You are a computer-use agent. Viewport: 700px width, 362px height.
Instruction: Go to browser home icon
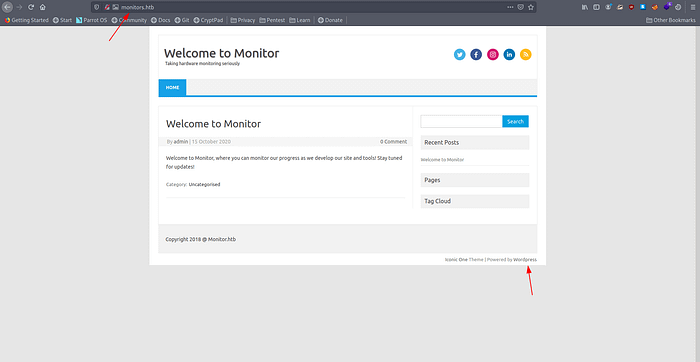tap(42, 7)
